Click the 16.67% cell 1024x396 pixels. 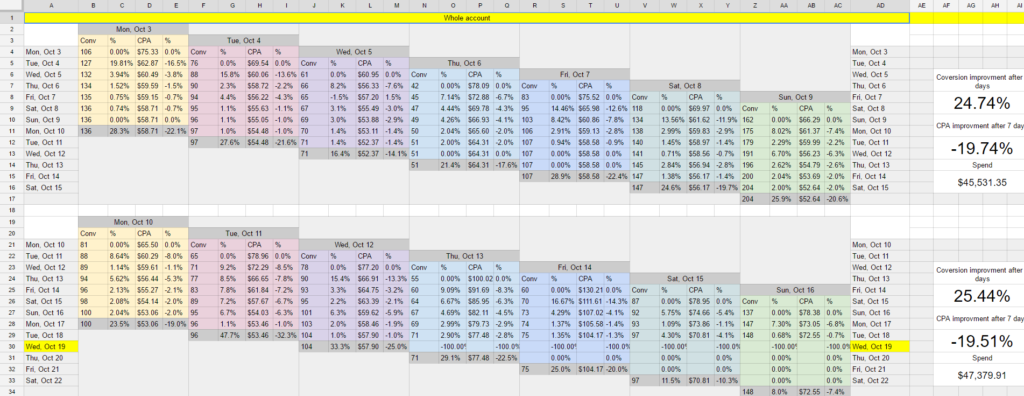[562, 301]
